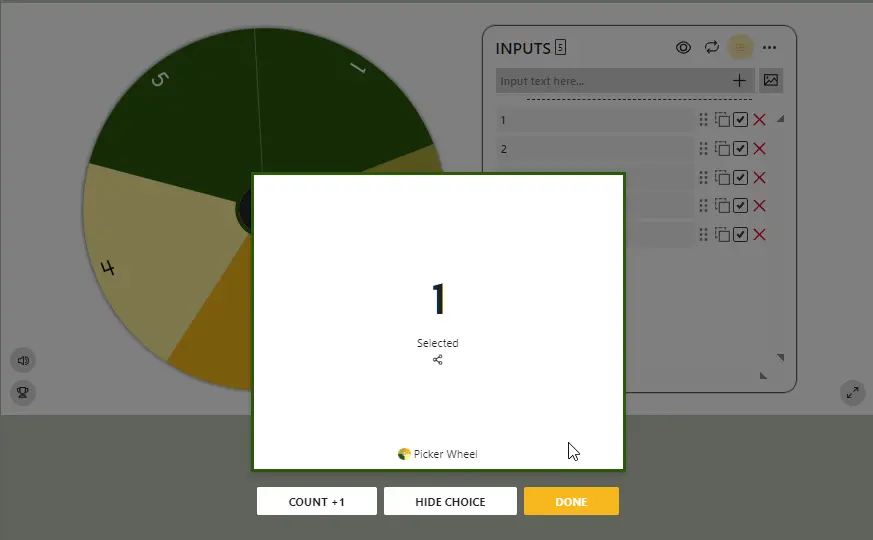Click the input 2 text field
Image resolution: width=873 pixels, height=540 pixels.
pos(595,149)
